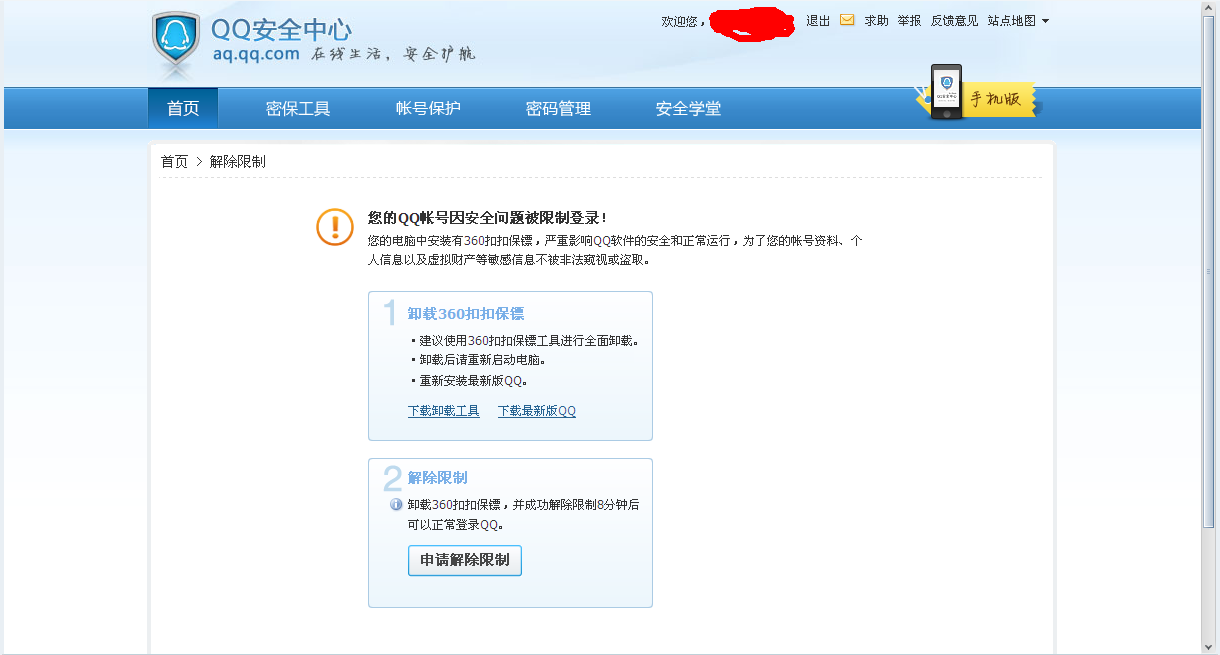Viewport: 1220px width, 655px height.
Task: Go to the 首页 navigation tab
Action: pos(183,108)
